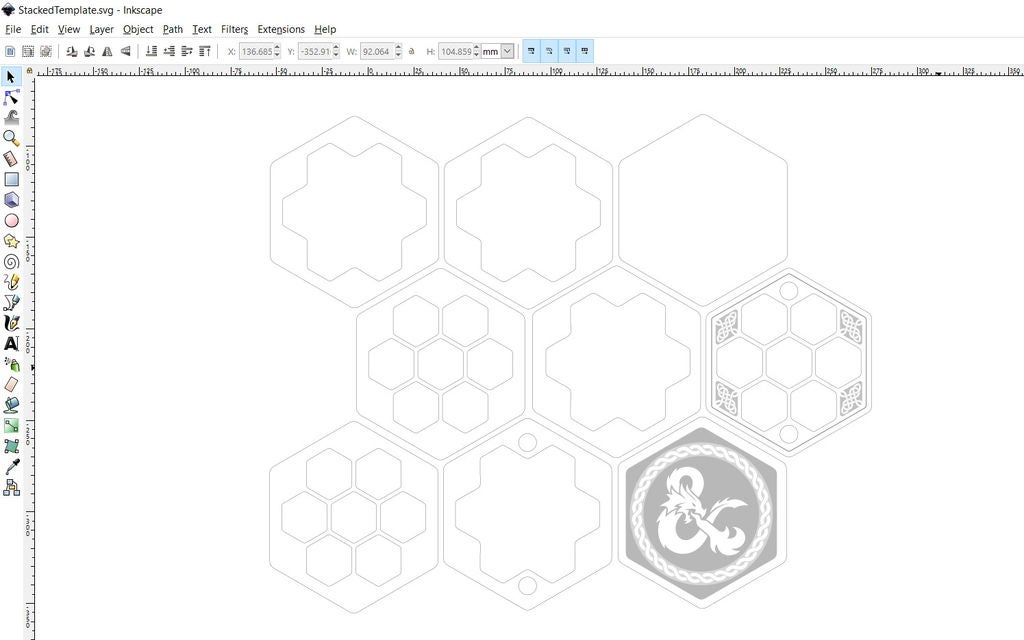Toggle scale rounded corners option
Image resolution: width=1024 pixels, height=640 pixels.
click(549, 51)
